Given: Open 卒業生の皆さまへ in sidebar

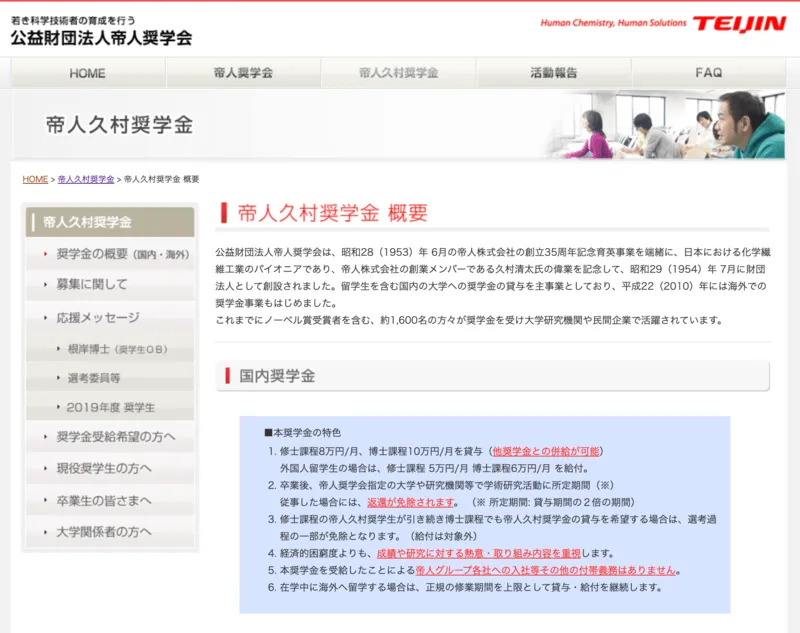Looking at the screenshot, I should 104,500.
